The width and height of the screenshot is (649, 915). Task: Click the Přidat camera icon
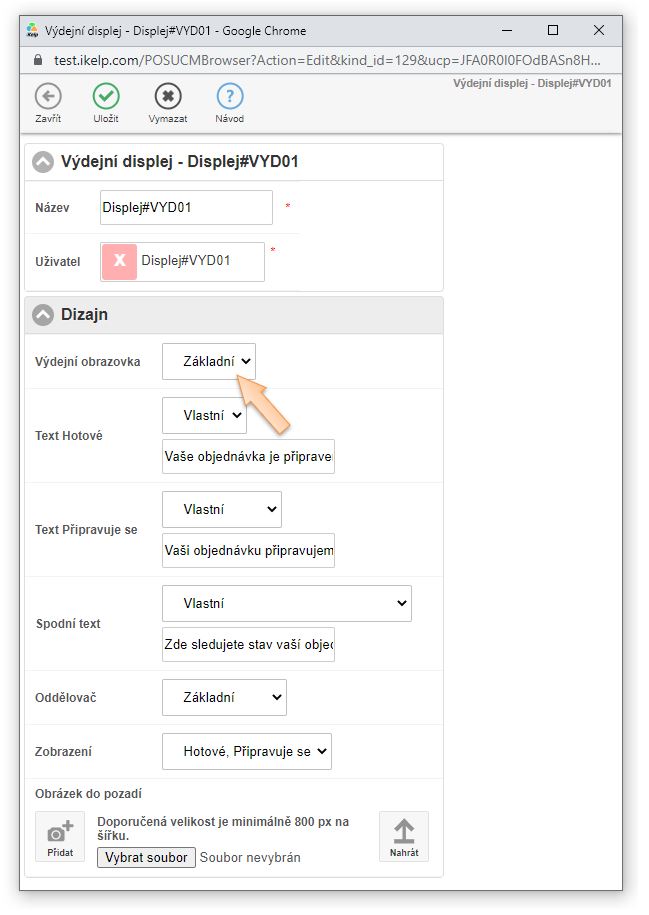(60, 835)
